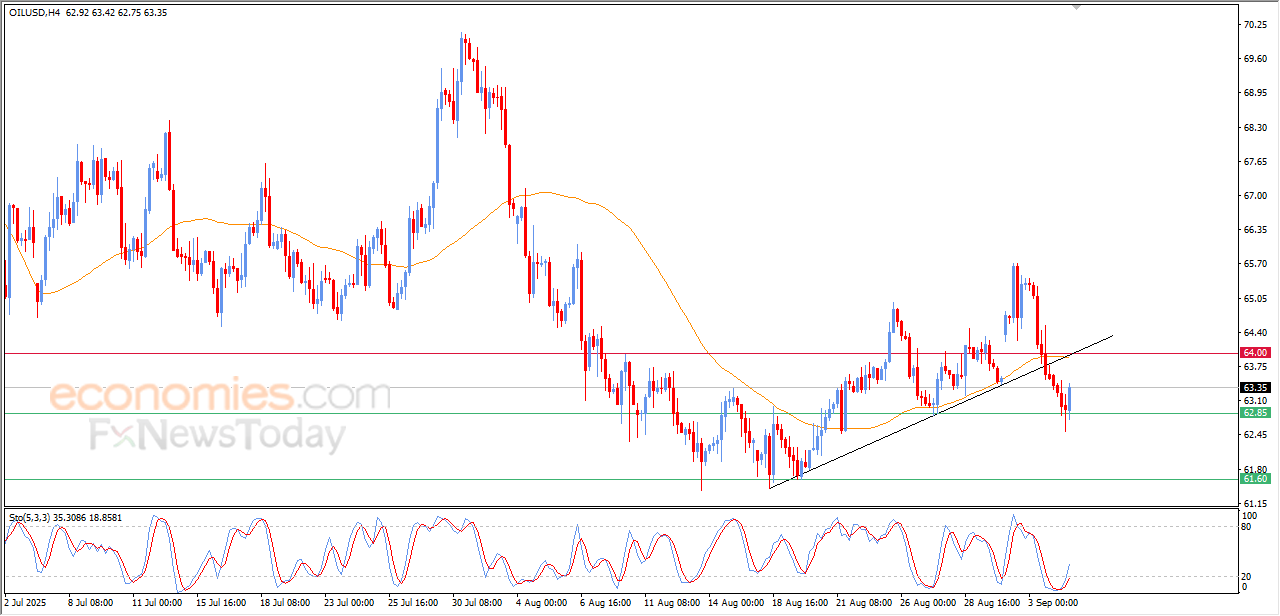Click the OILUSD,H4 chart title text
Viewport: 1280px width, 616px height.
coord(35,13)
